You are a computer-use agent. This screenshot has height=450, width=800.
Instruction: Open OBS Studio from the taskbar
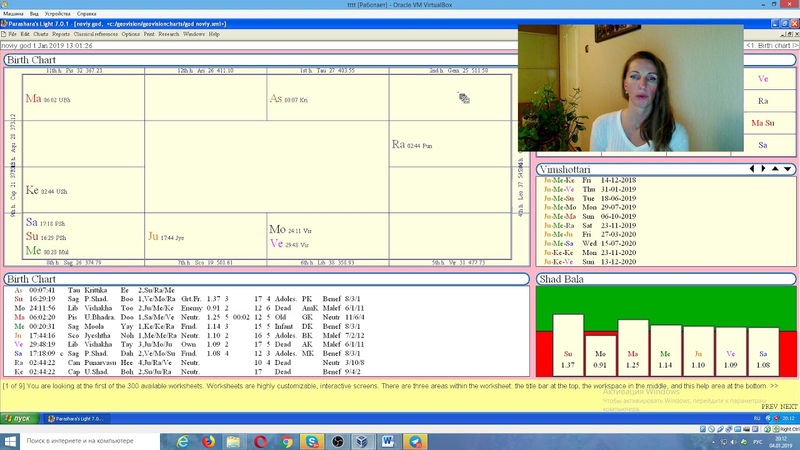[x=337, y=441]
